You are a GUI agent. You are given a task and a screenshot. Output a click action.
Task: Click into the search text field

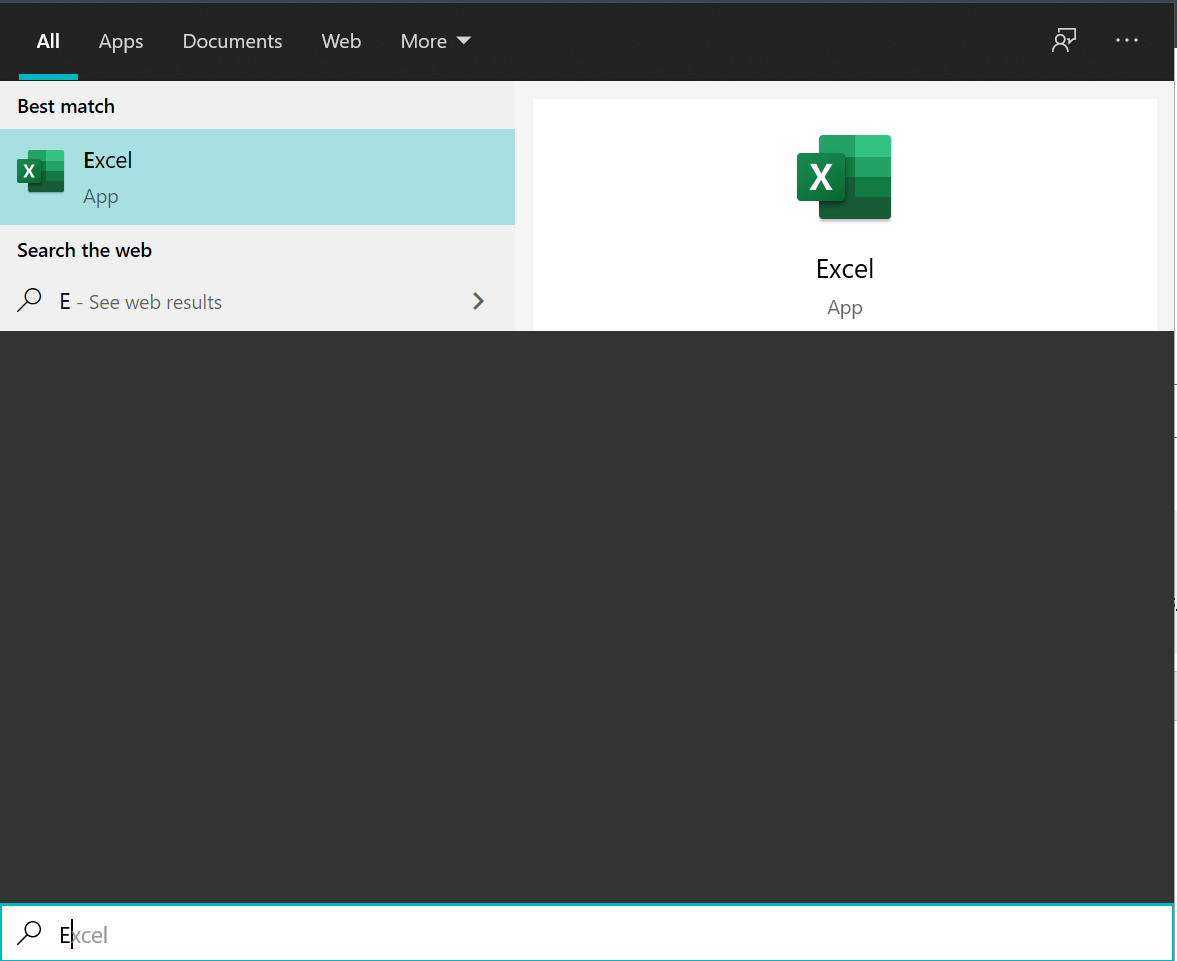pyautogui.click(x=587, y=933)
